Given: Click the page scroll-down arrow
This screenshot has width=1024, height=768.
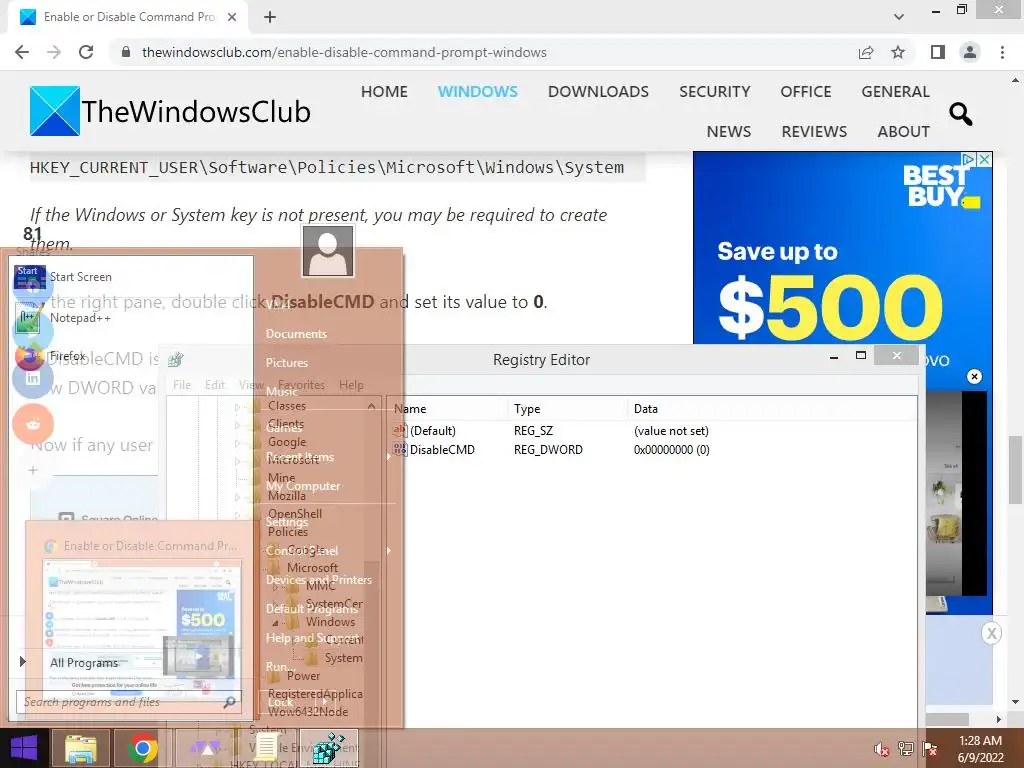Looking at the screenshot, I should click(1015, 703).
